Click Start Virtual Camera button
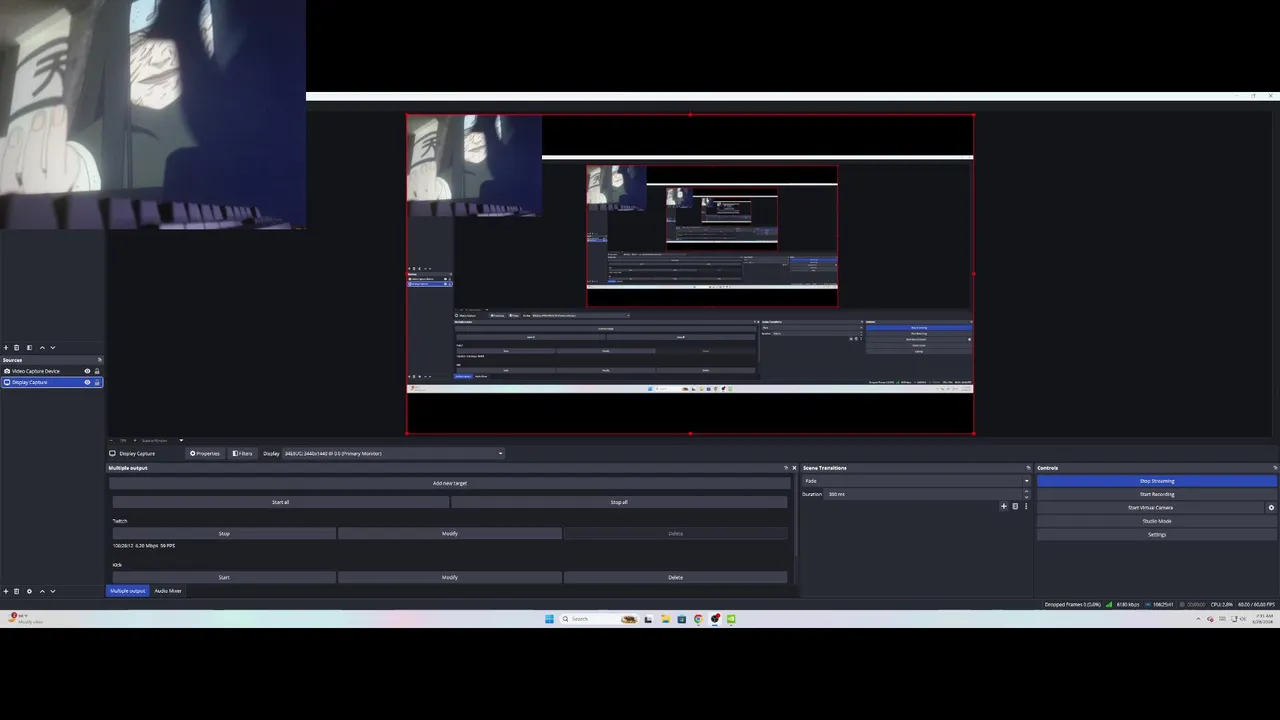1280x720 pixels. pos(1151,508)
